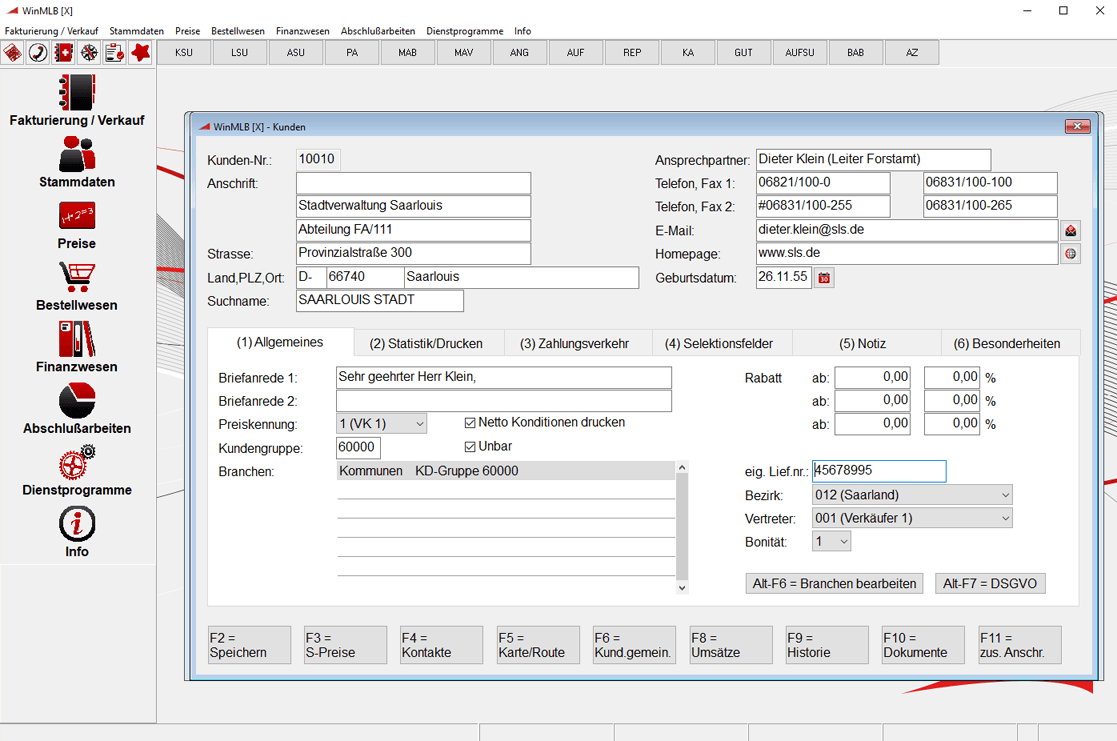Click the AUFSU toolbar button
The width and height of the screenshot is (1117, 741).
point(800,53)
